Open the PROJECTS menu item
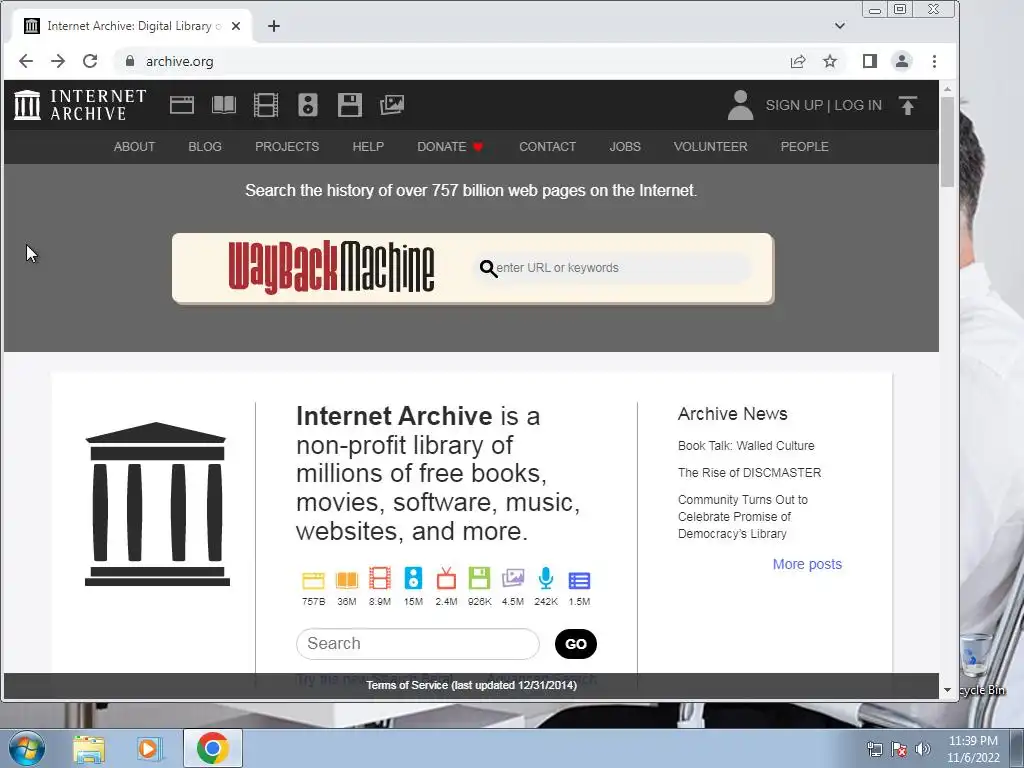This screenshot has height=768, width=1024. click(287, 147)
